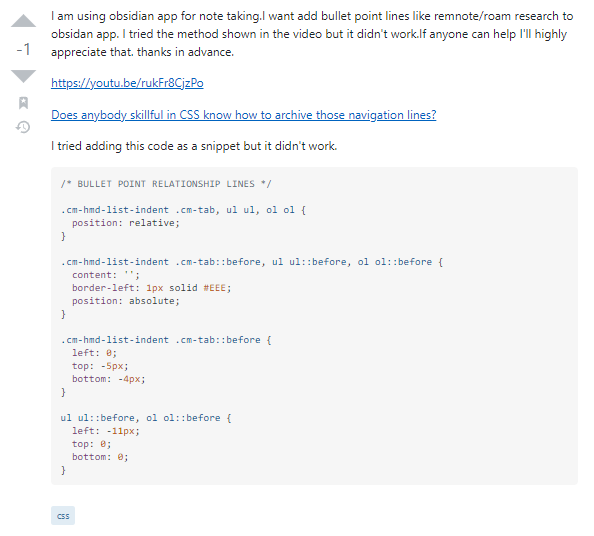Click the #EEE color value in the code
The image size is (594, 536).
tap(214, 288)
